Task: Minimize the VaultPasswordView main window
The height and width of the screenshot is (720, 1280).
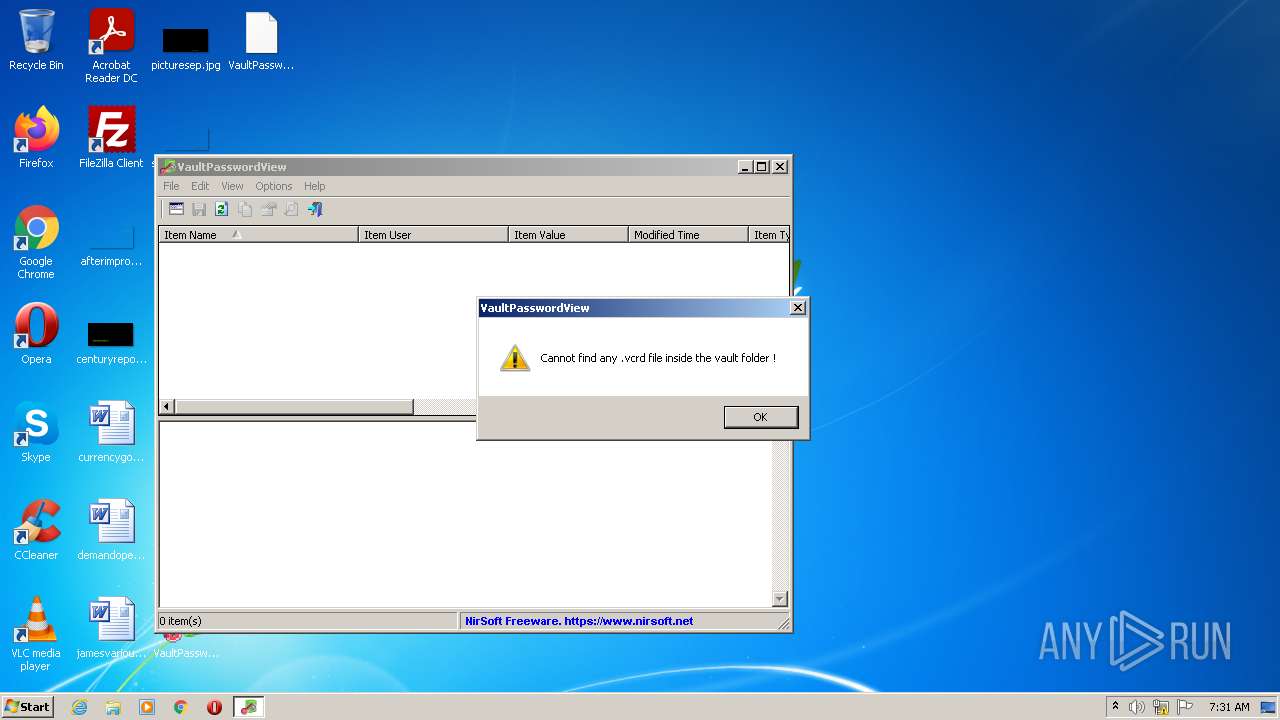Action: (745, 167)
